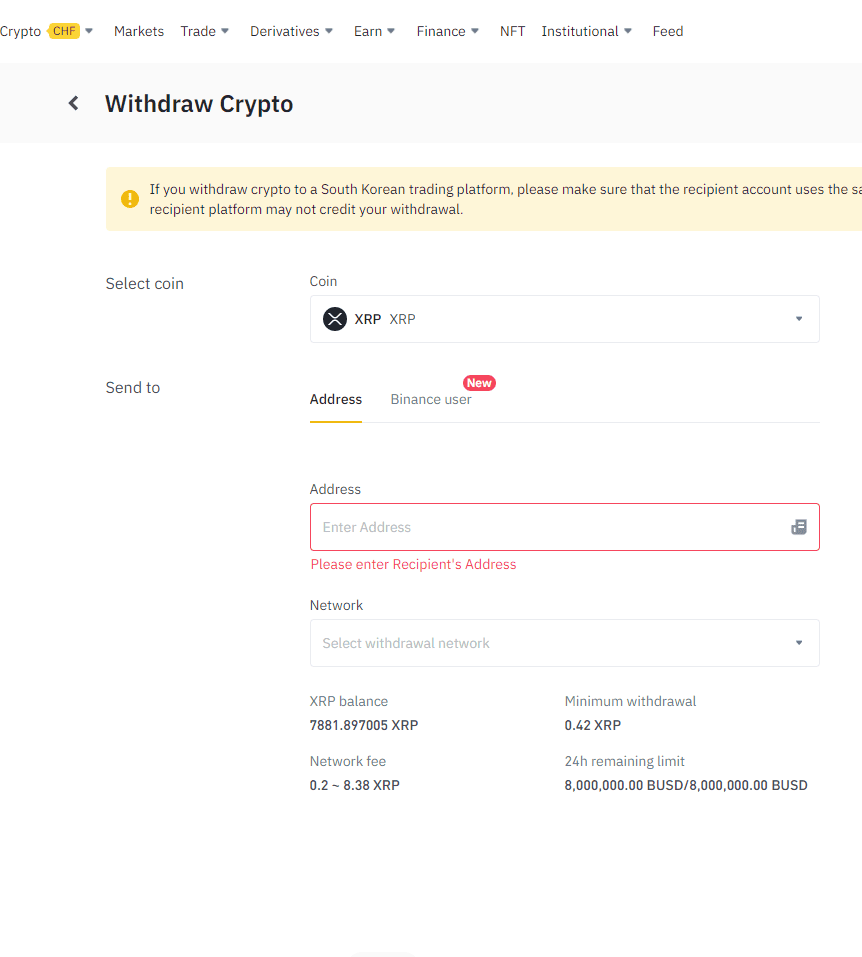The image size is (862, 957).
Task: Open the CHF currency badge
Action: point(64,31)
